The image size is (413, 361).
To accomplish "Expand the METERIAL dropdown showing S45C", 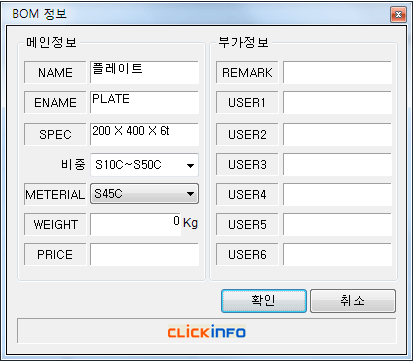I will click(144, 194).
